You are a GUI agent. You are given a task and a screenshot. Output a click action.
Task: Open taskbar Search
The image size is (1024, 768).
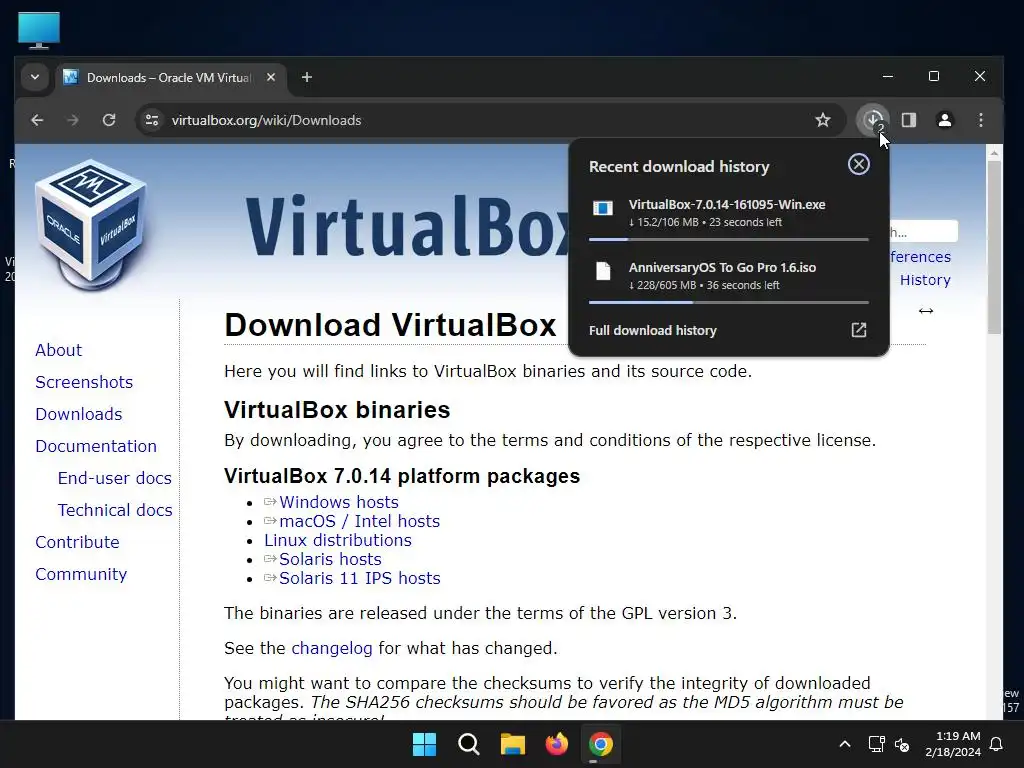click(468, 744)
